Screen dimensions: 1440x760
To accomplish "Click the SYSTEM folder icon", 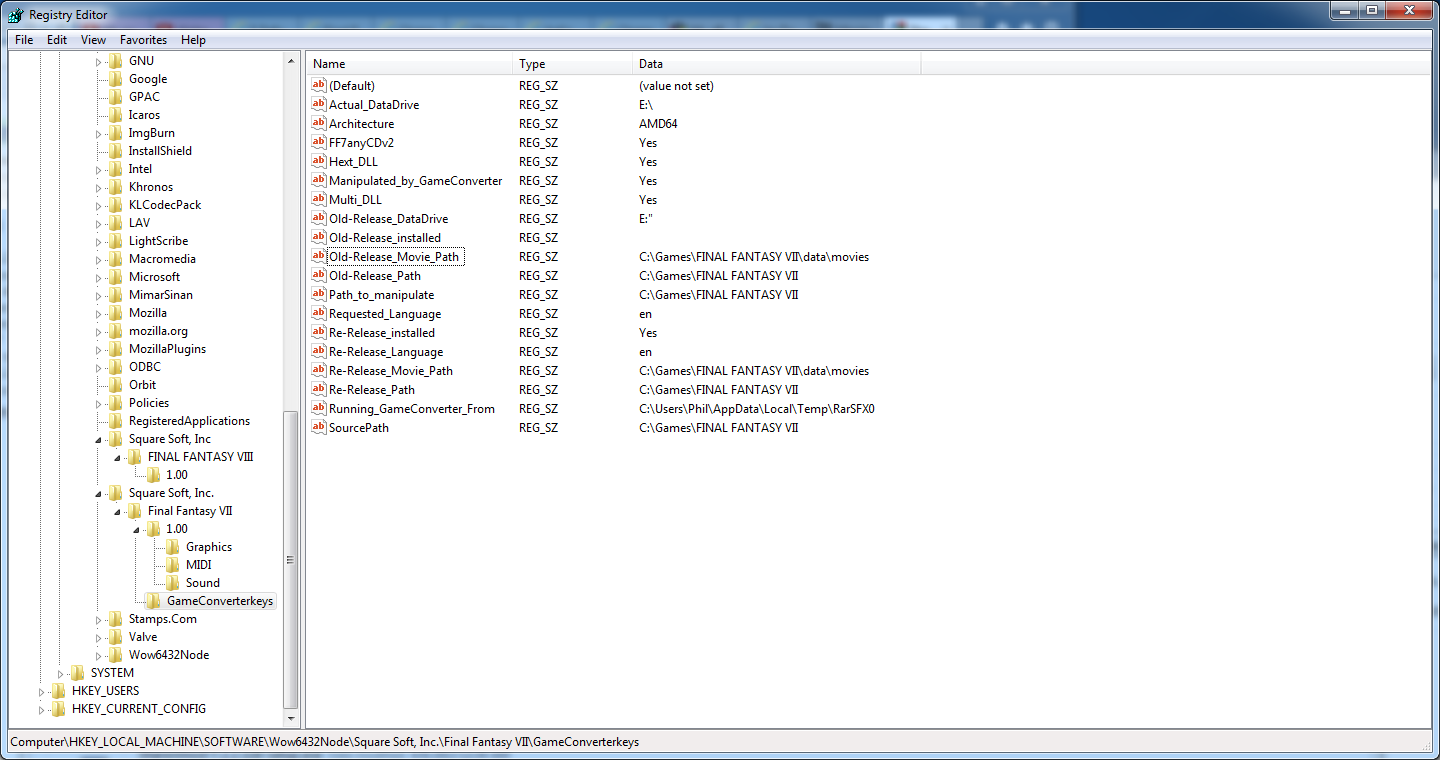I will coord(78,673).
